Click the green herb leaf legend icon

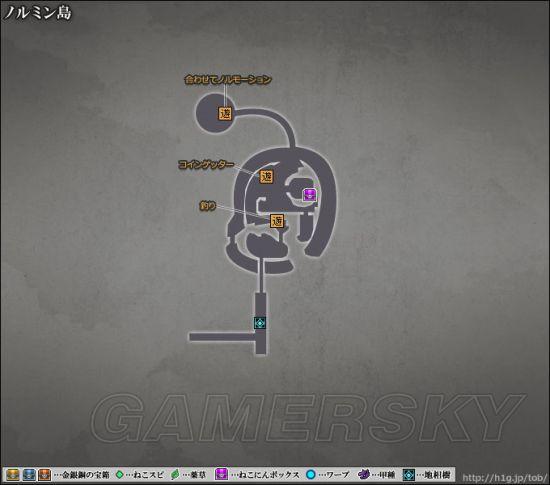175,475
